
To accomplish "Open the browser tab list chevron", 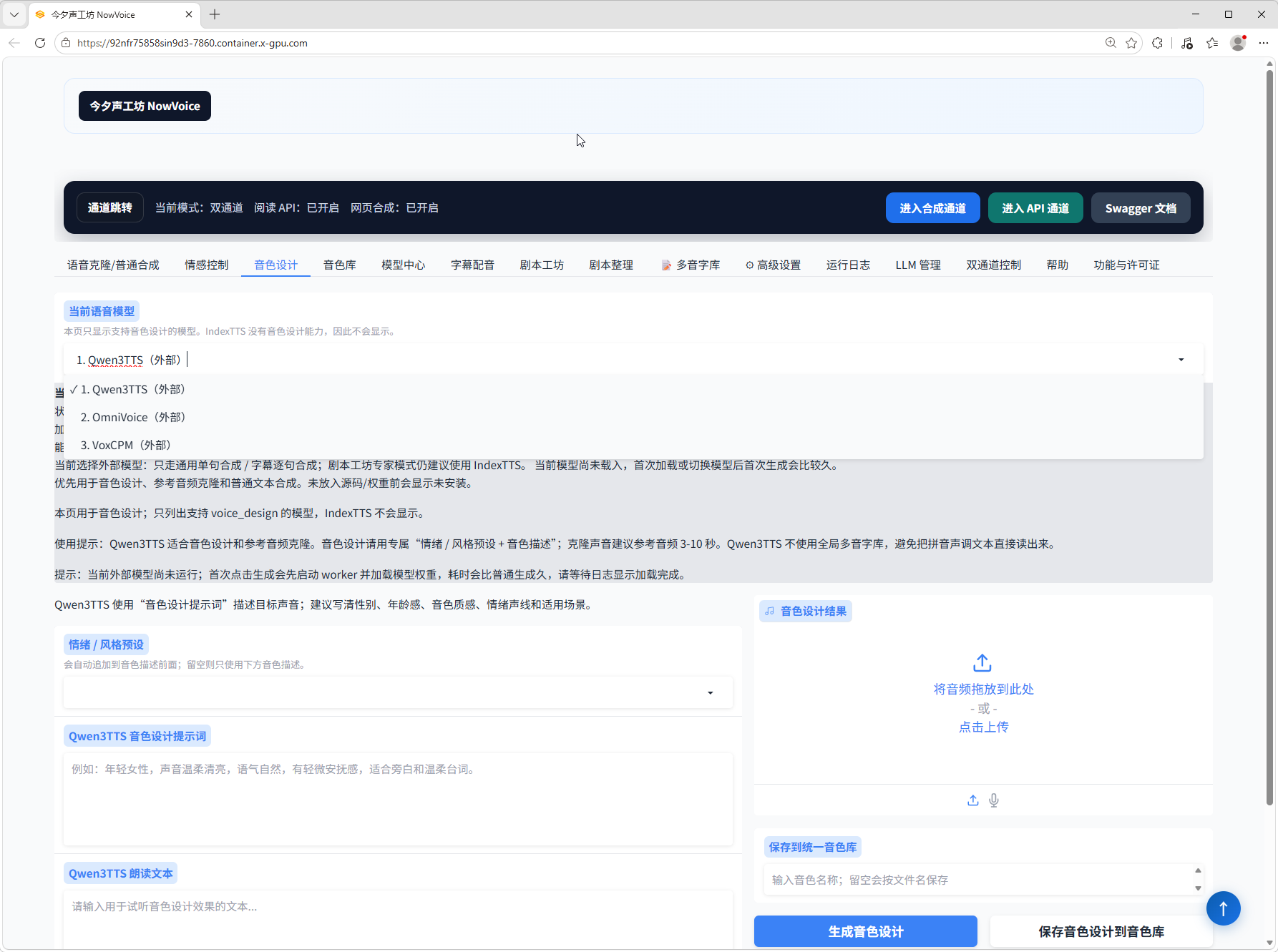I will click(x=14, y=14).
